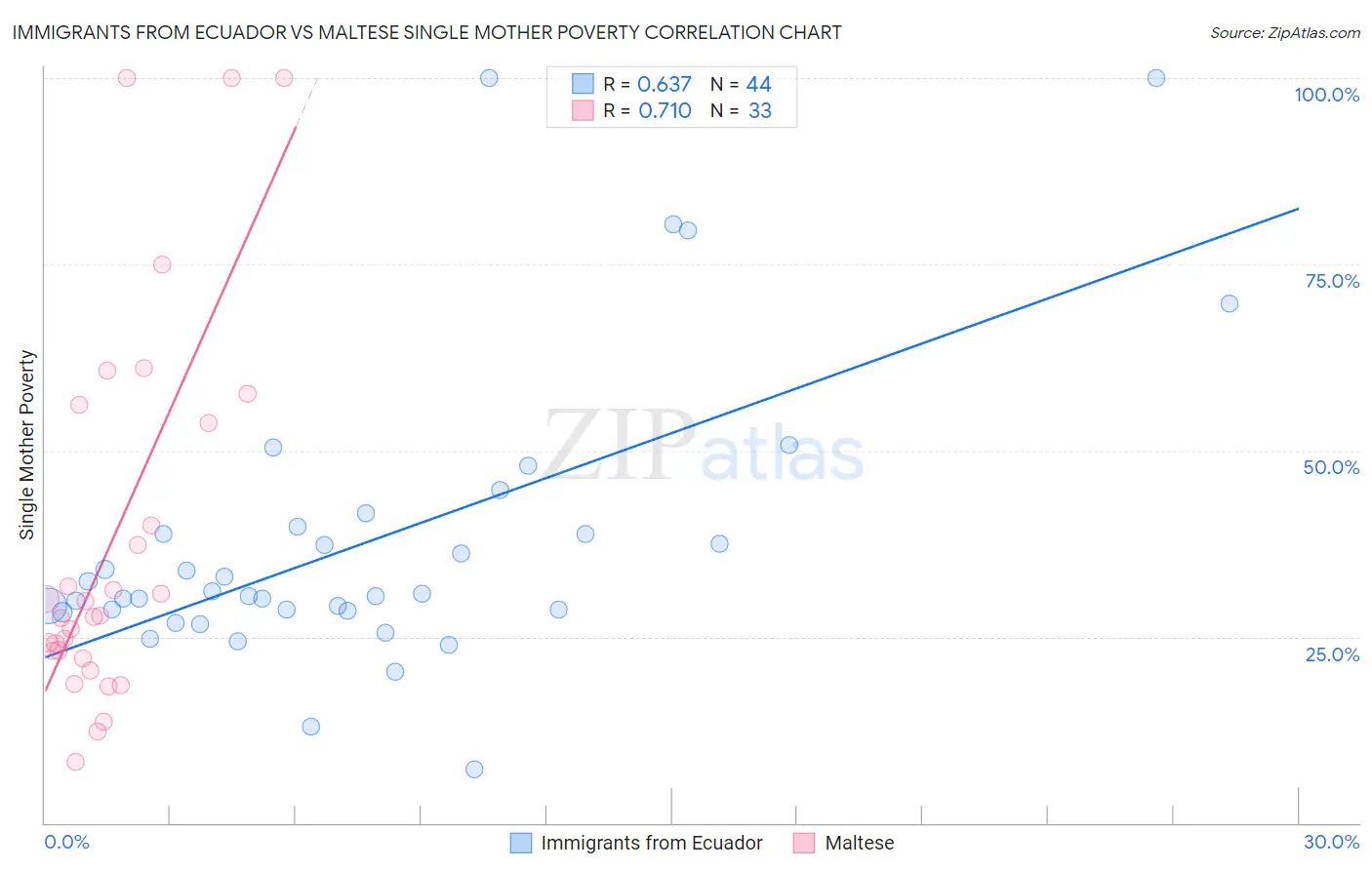Click the N = 44 value in legend
The width and height of the screenshot is (1372, 870).
pos(741,84)
